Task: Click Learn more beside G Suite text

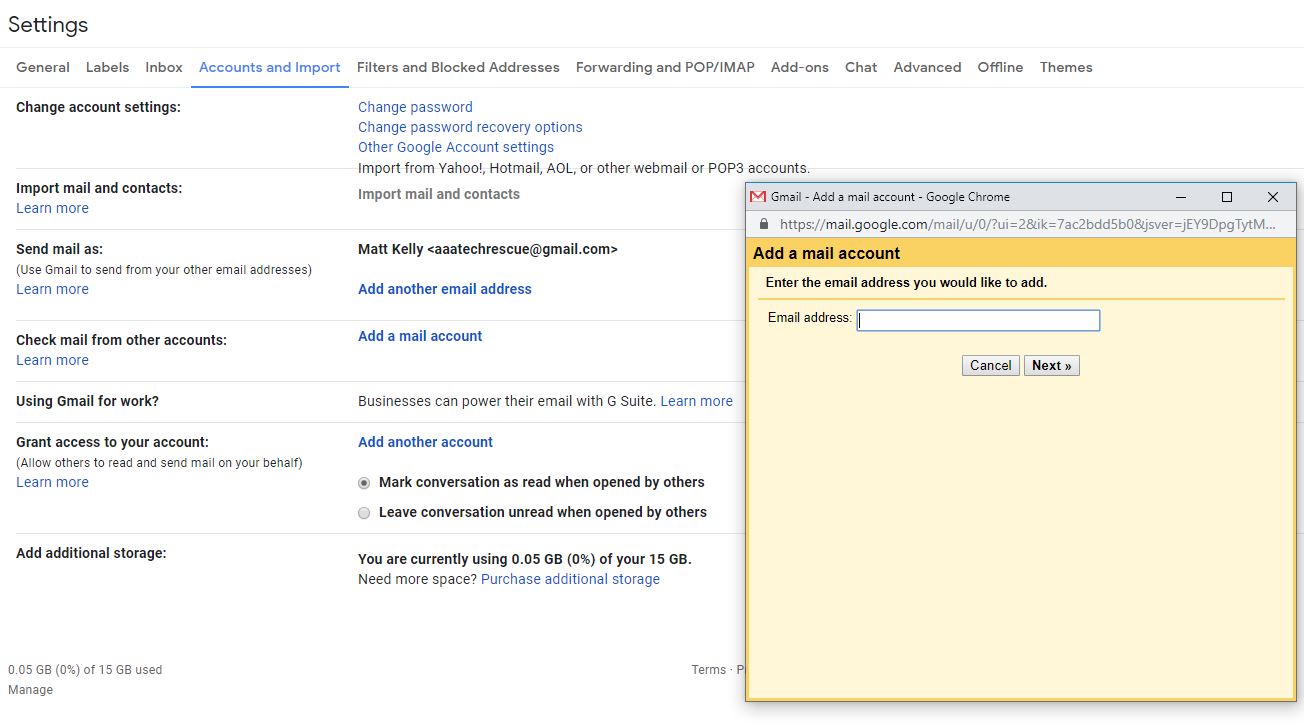Action: click(x=696, y=401)
